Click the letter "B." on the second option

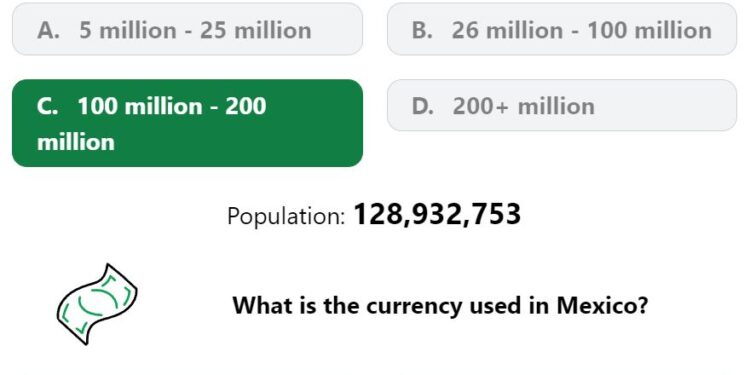pyautogui.click(x=422, y=30)
